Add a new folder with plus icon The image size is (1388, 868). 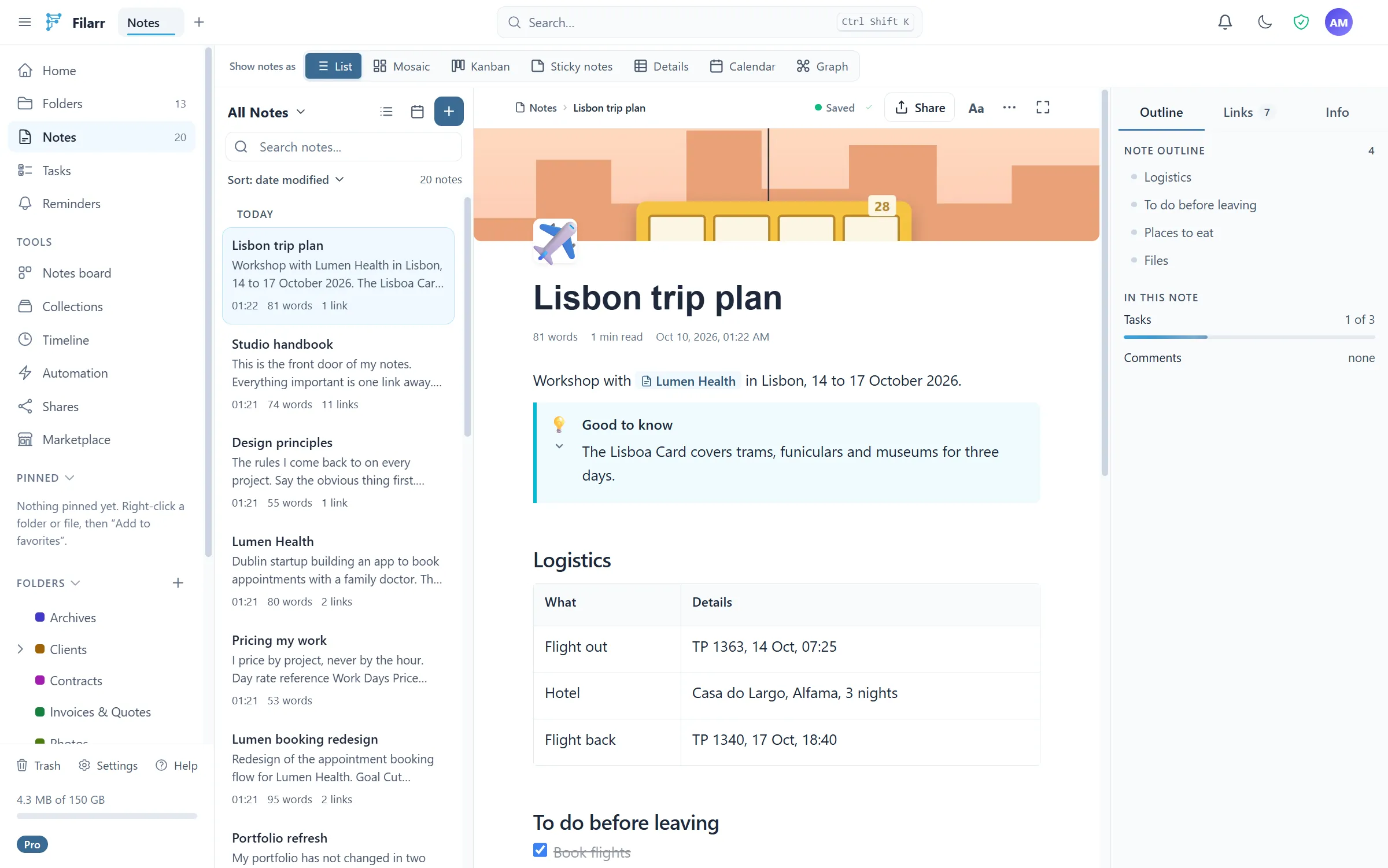(178, 583)
